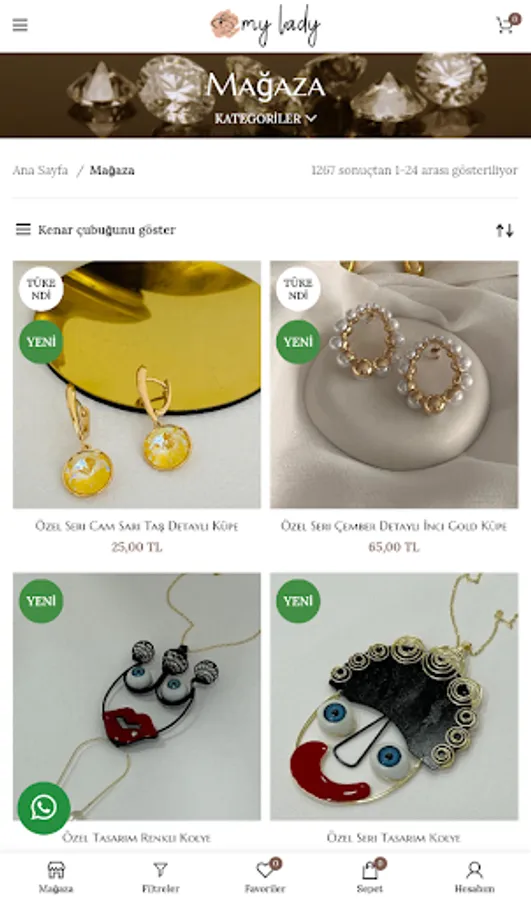Expand the Kategoriler dropdown
The image size is (531, 900).
tap(265, 119)
